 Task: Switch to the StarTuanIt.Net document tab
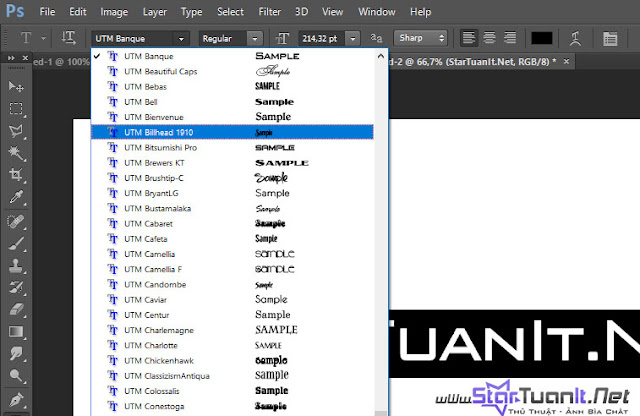473,62
